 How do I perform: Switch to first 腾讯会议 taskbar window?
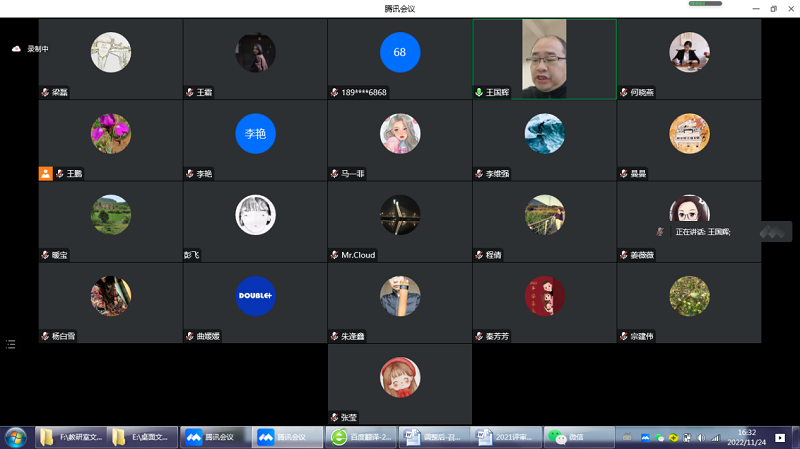tap(215, 437)
